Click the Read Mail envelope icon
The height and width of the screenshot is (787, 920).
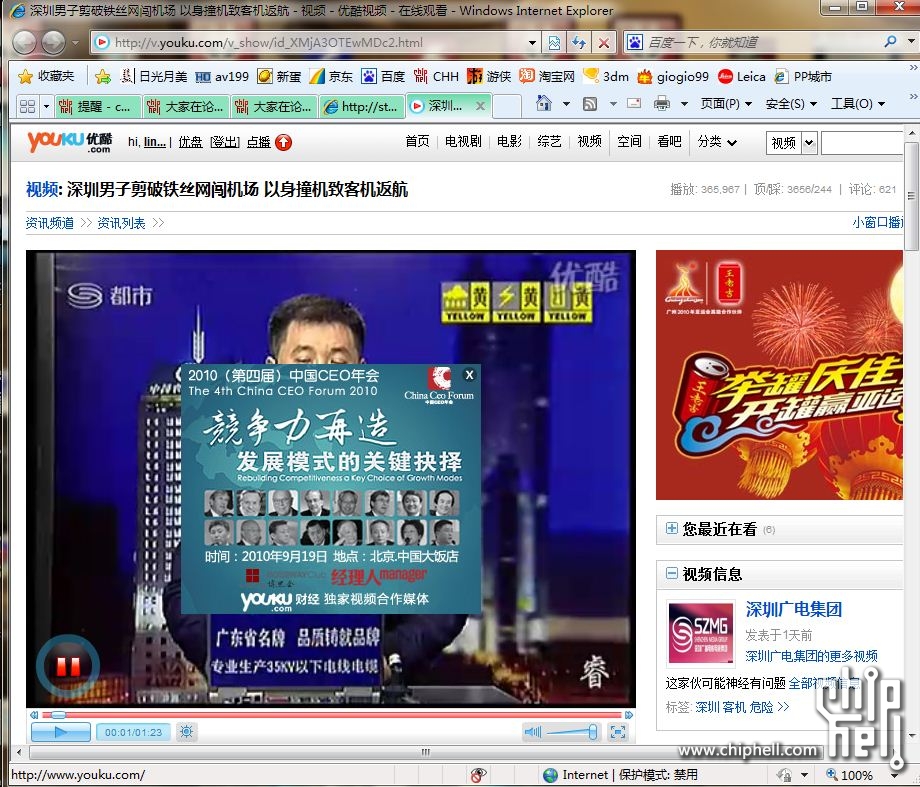point(634,103)
